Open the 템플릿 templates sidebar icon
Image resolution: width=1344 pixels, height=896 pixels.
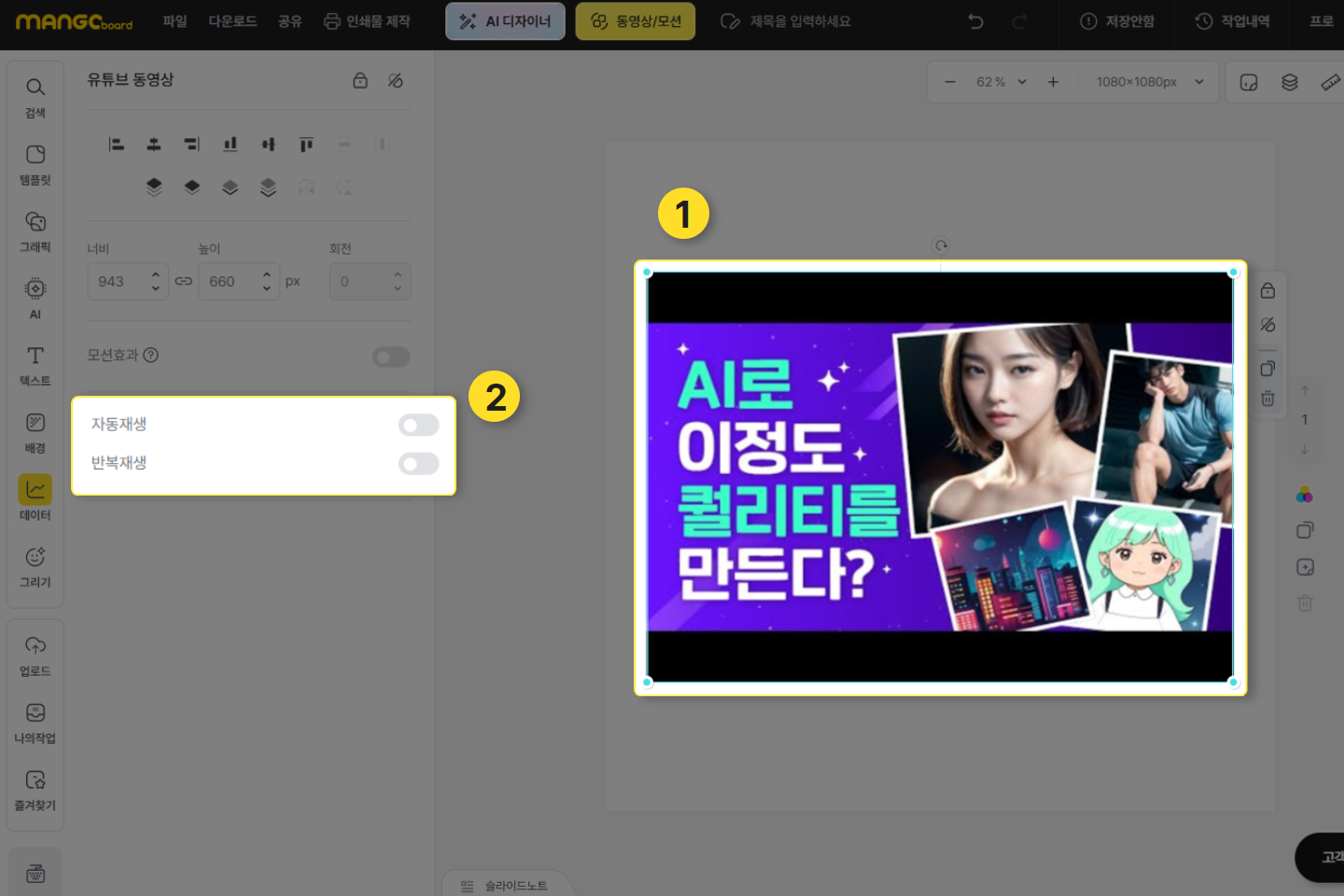pyautogui.click(x=35, y=163)
